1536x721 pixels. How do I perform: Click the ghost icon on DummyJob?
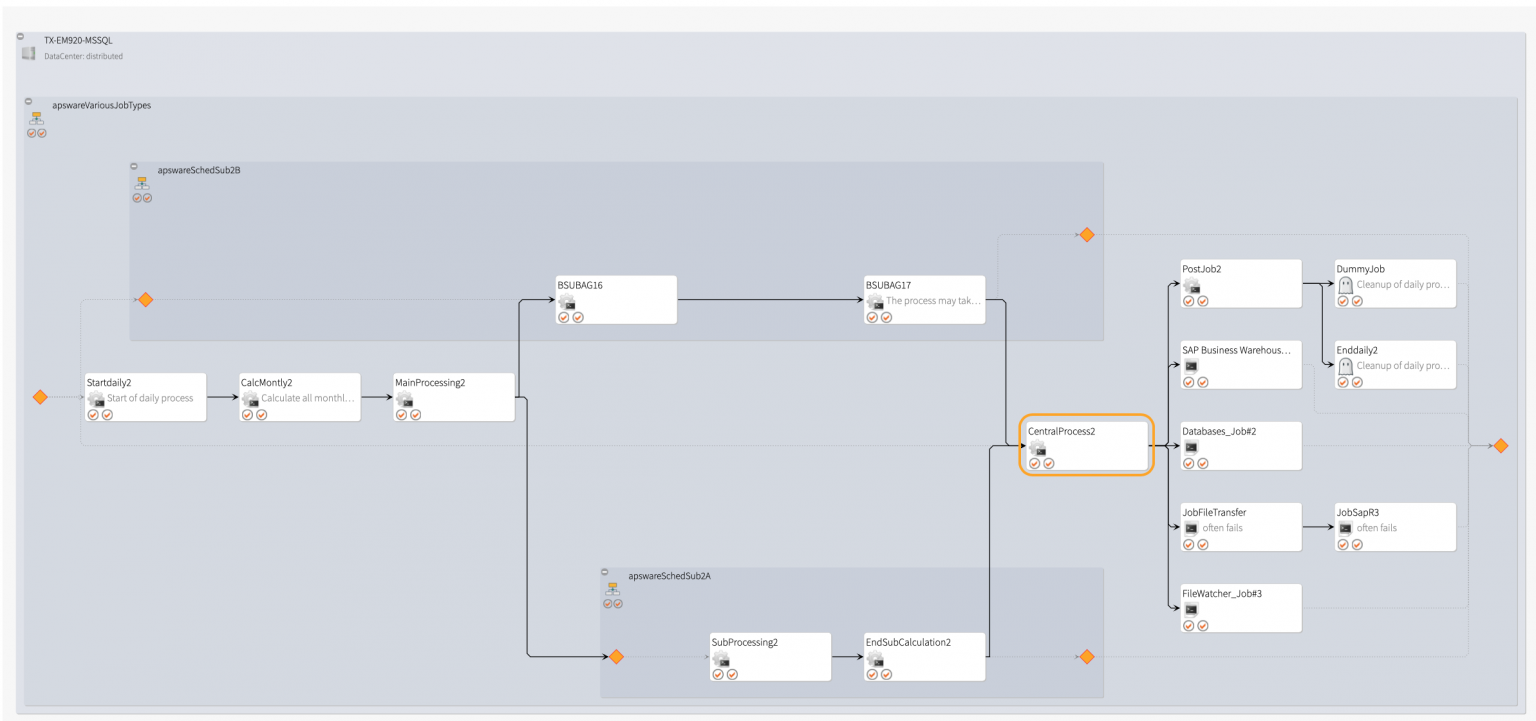coord(1345,284)
